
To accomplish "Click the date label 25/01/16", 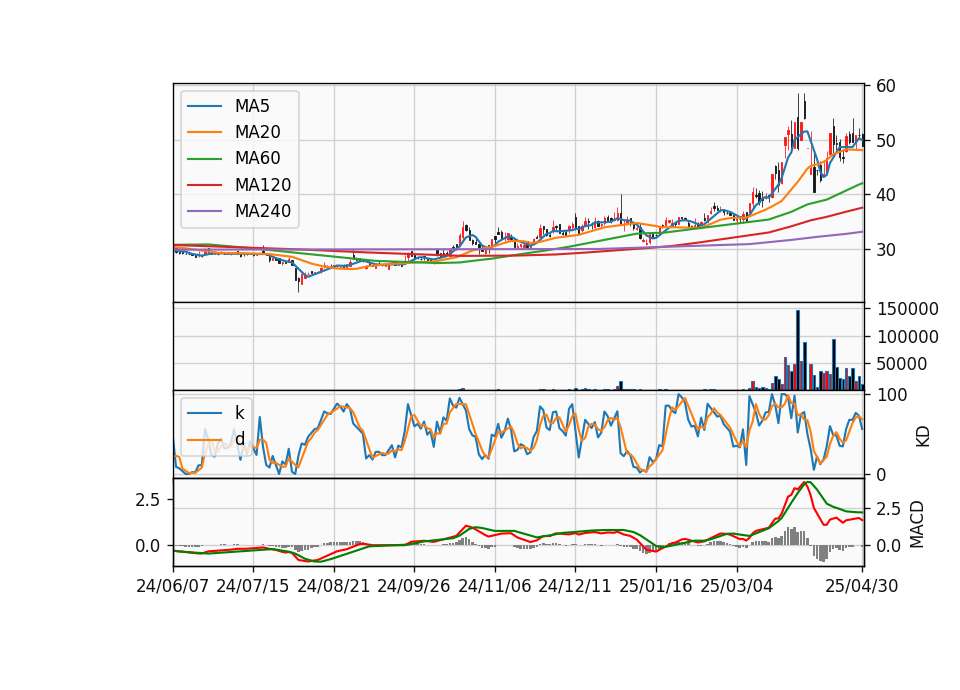I will tap(656, 586).
